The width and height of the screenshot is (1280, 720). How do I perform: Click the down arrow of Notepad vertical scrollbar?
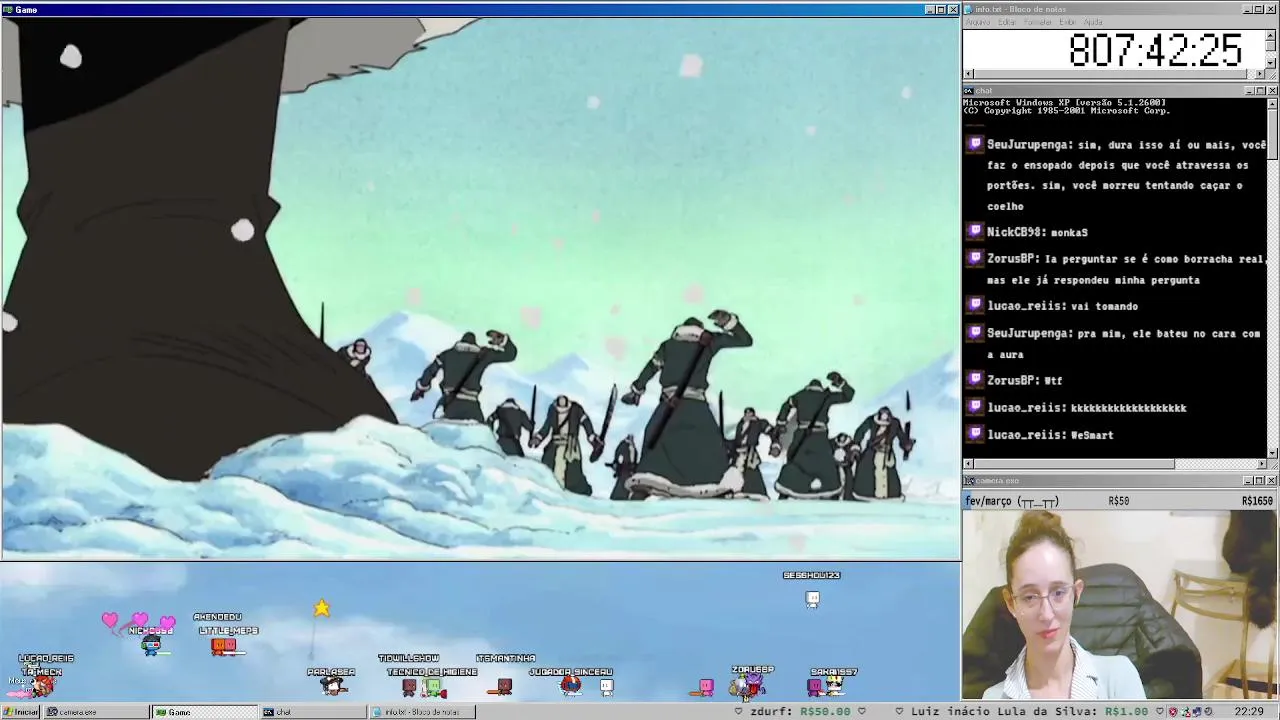tap(1271, 63)
